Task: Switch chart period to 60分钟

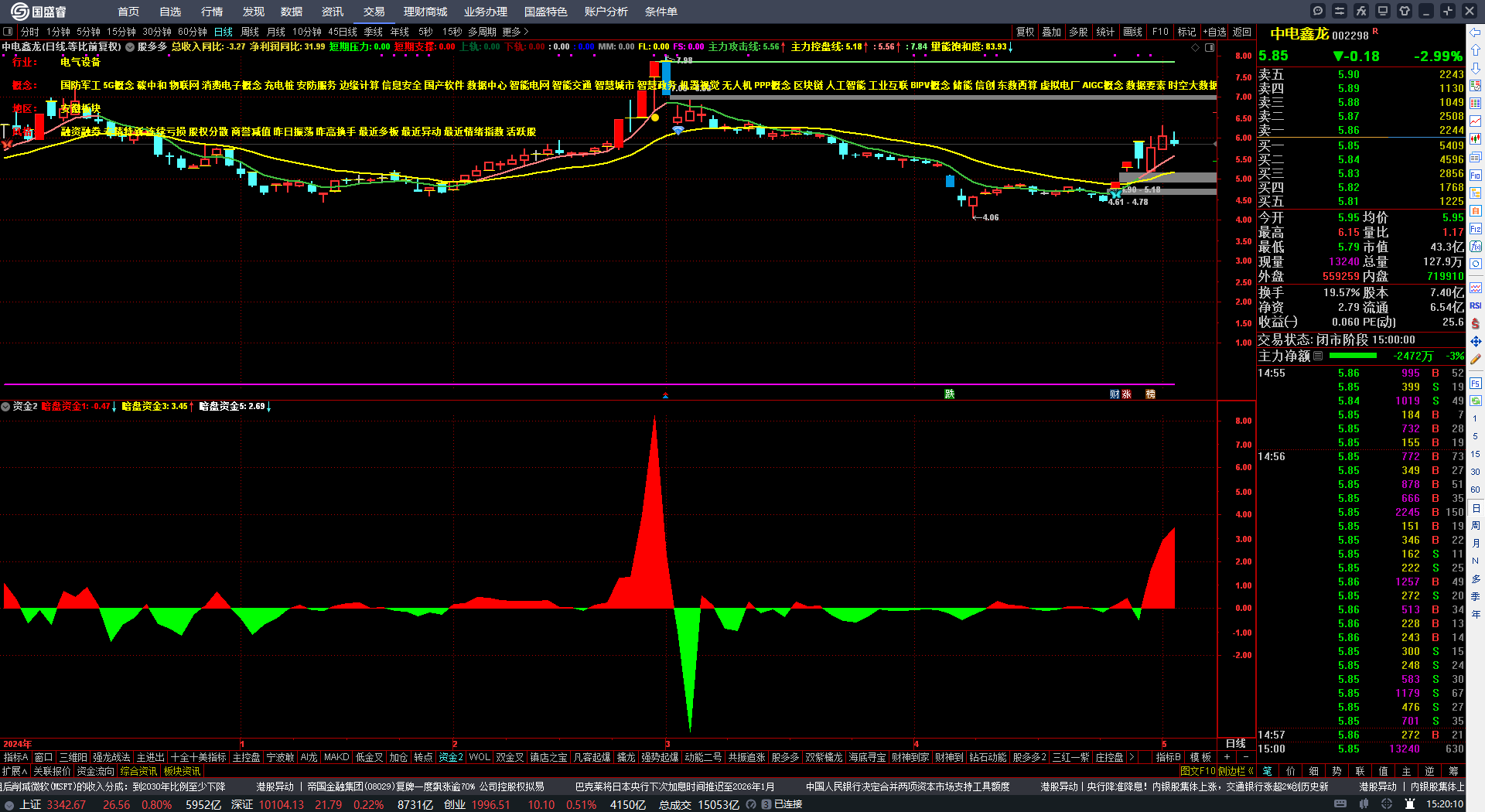Action: tap(193, 32)
